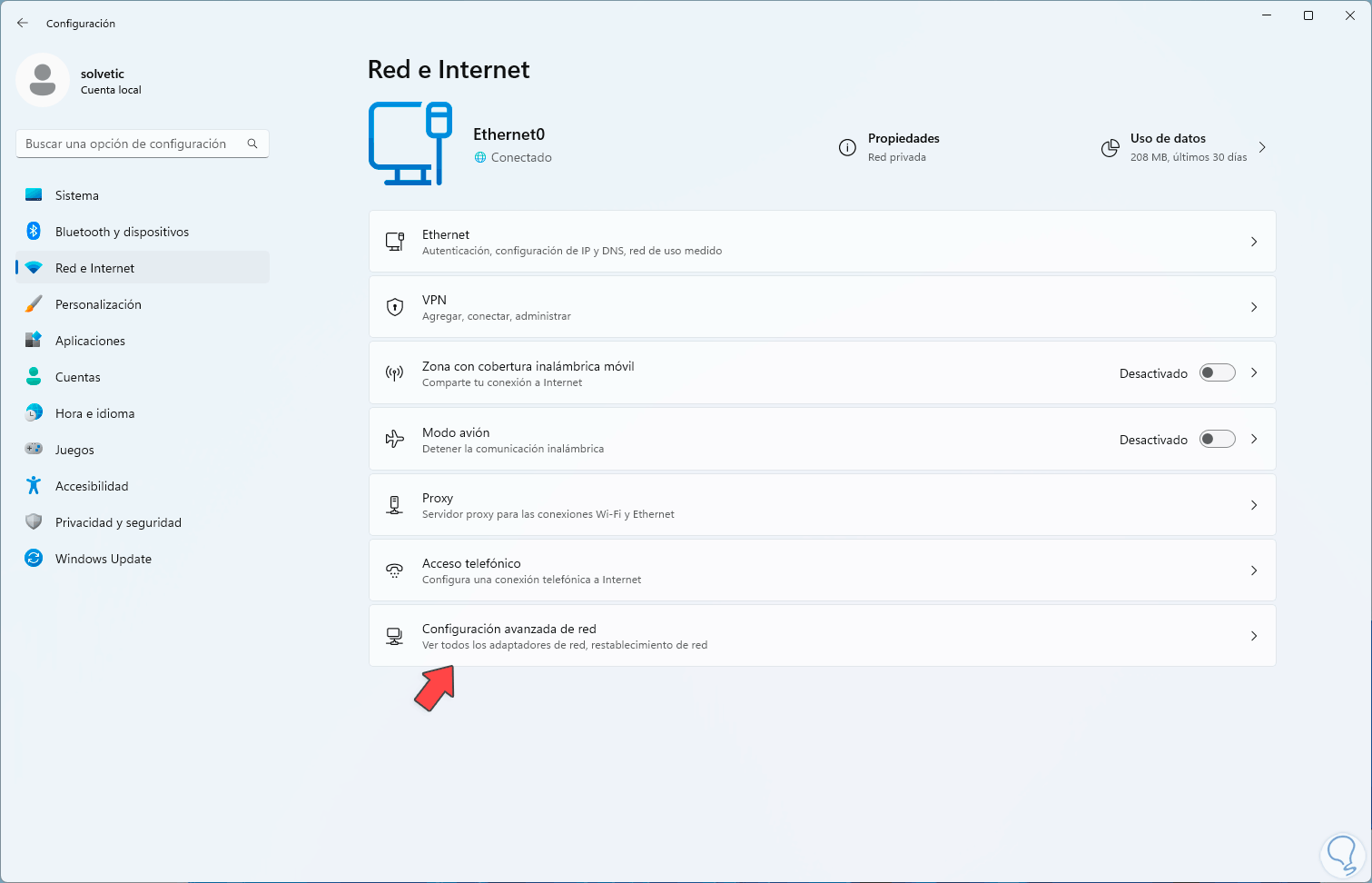Open the Cuentas section

(143, 377)
